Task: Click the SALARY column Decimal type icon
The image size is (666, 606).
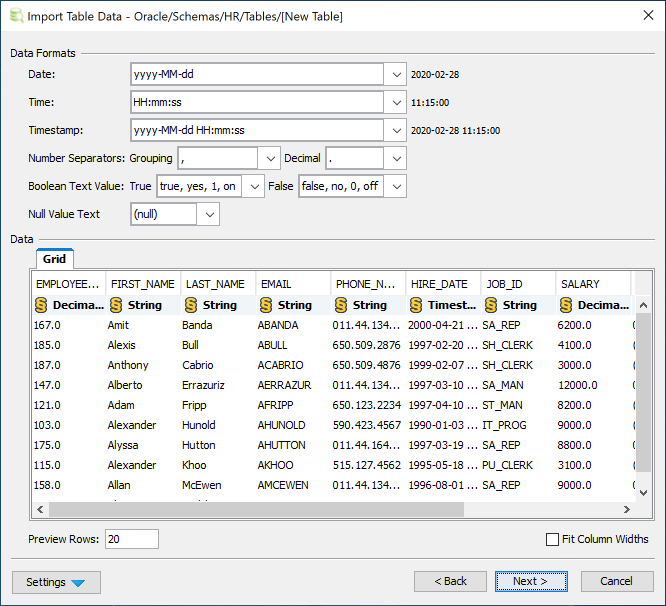Action: pos(566,305)
